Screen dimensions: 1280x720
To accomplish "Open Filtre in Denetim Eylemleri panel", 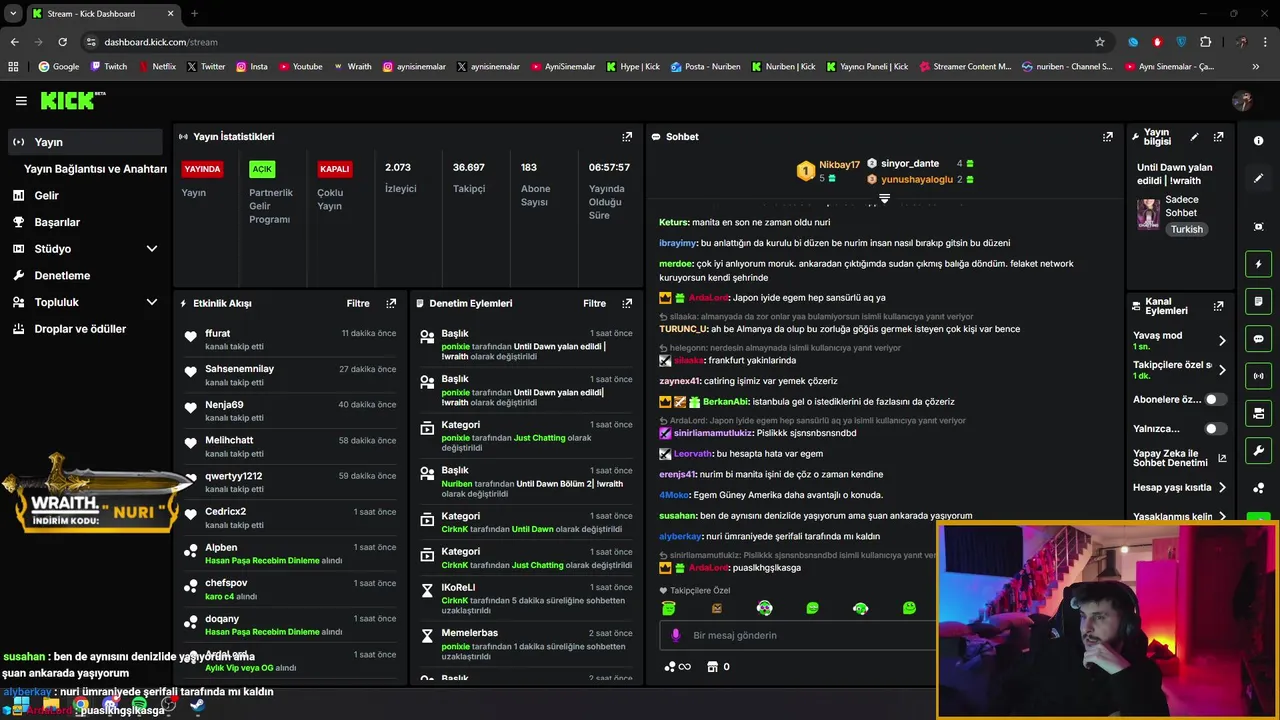I will pyautogui.click(x=595, y=303).
